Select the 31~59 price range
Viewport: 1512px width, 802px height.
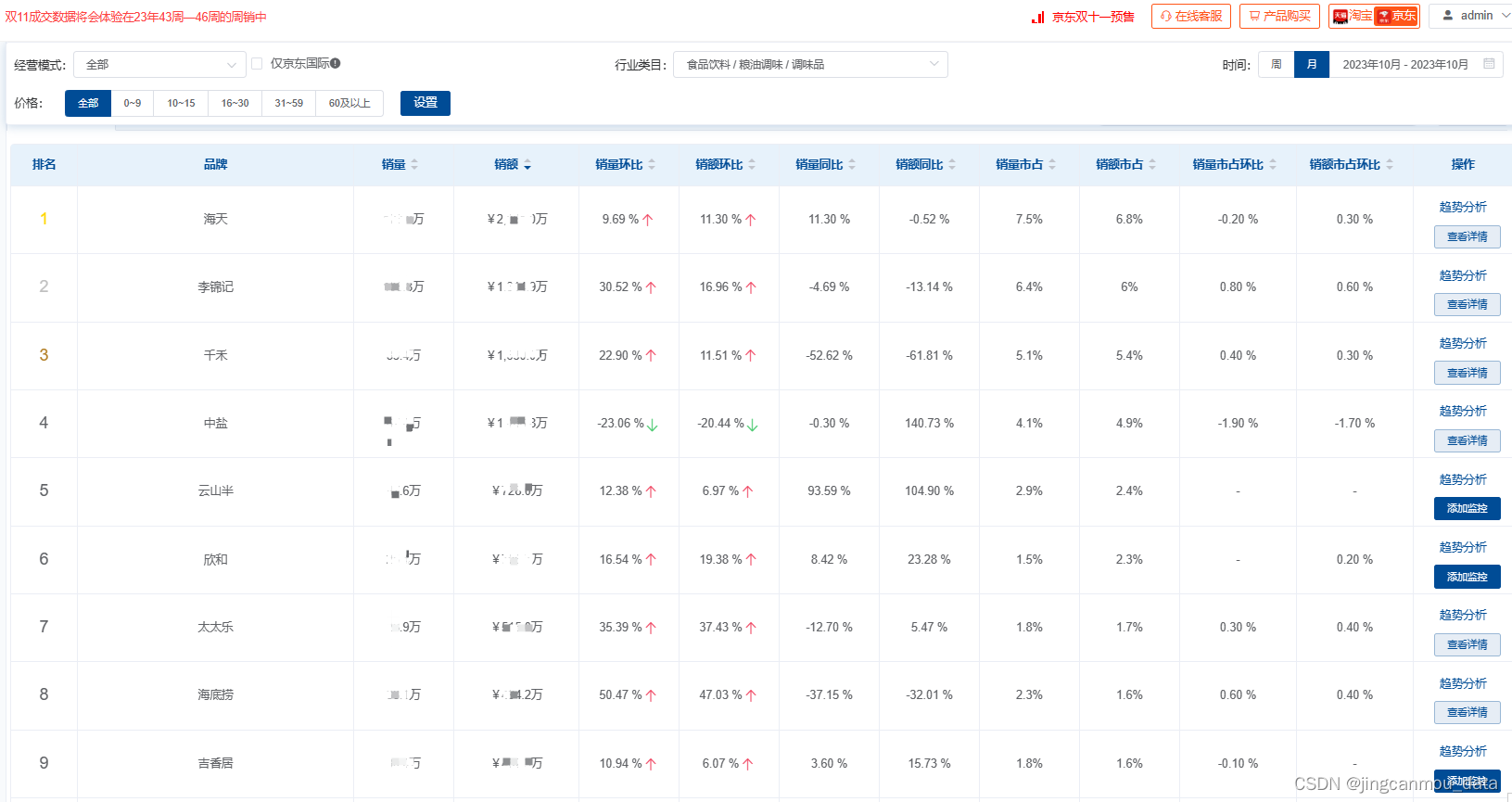289,103
